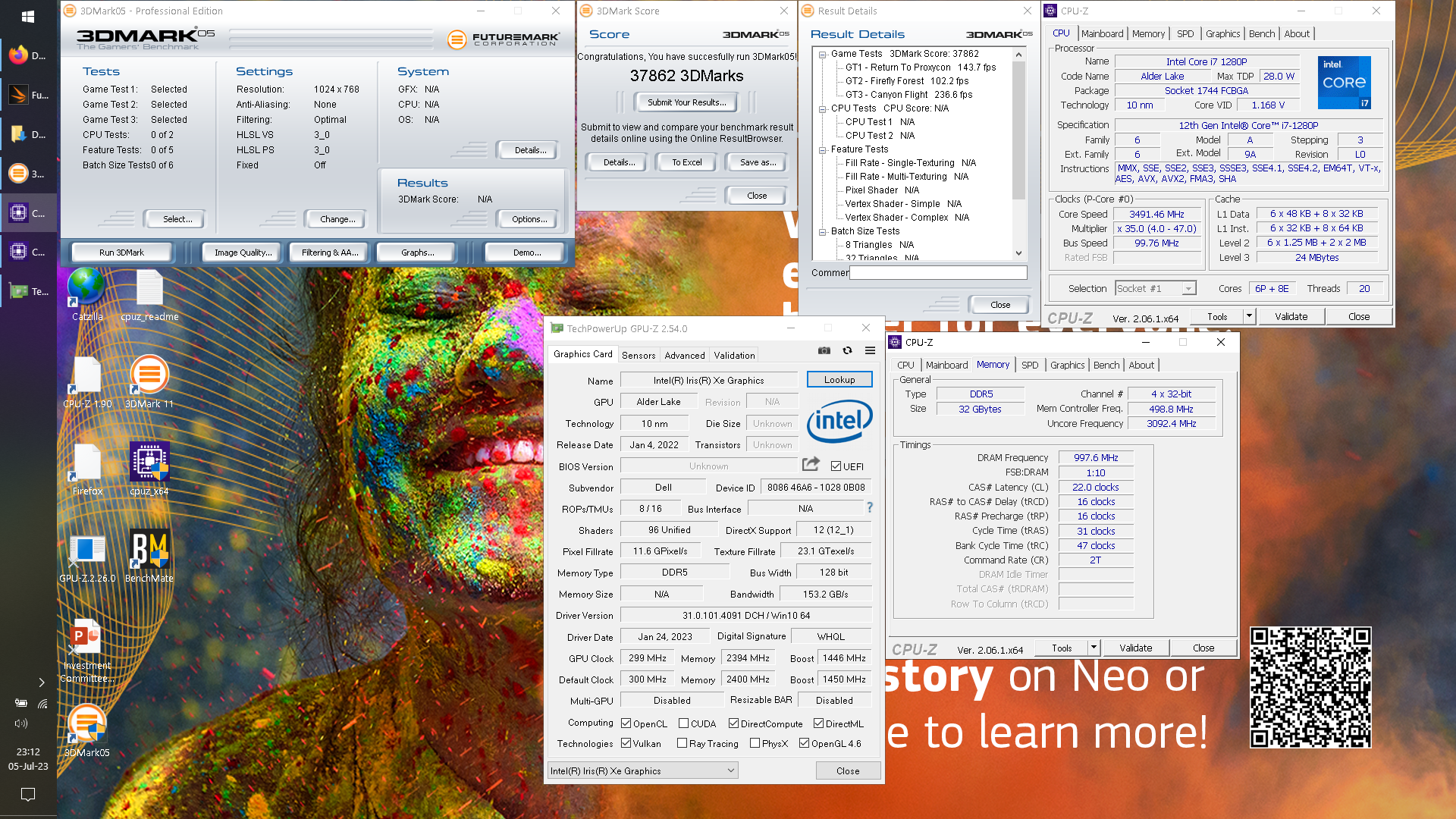Toggle the UEFI checkbox in GPU-Z

(836, 466)
